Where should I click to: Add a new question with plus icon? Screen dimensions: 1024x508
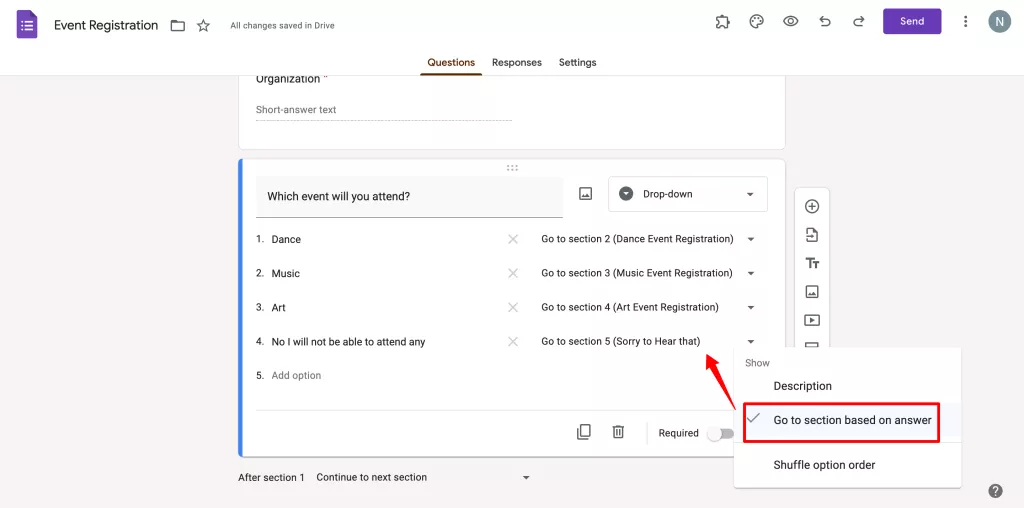pos(812,207)
